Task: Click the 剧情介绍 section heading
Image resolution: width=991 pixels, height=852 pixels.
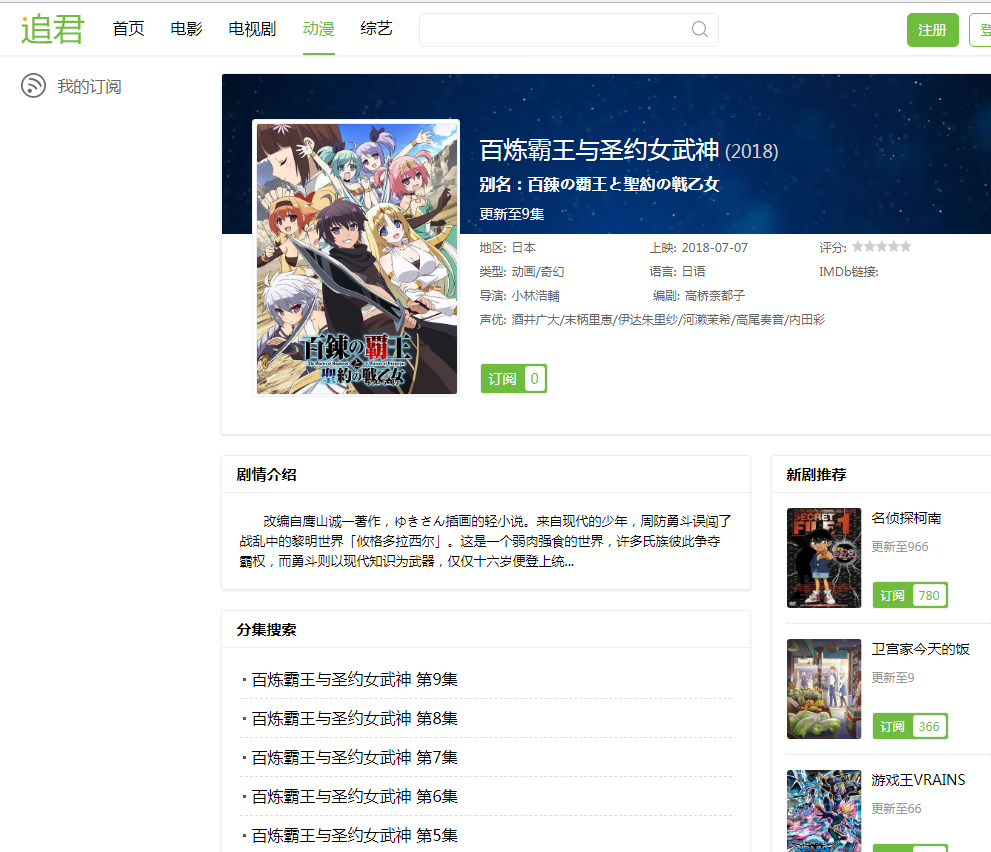Action: pyautogui.click(x=266, y=475)
